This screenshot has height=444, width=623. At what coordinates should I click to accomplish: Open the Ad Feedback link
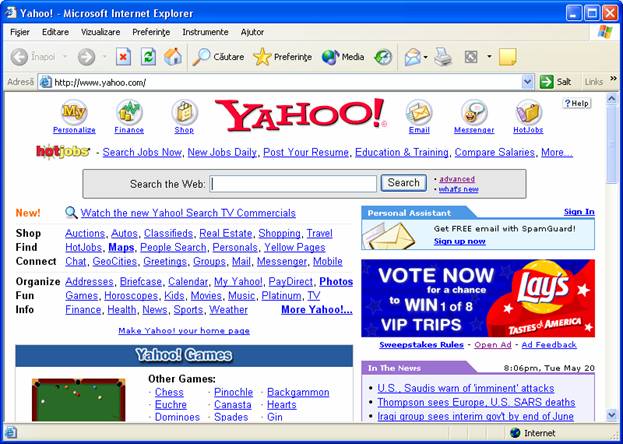pos(549,345)
